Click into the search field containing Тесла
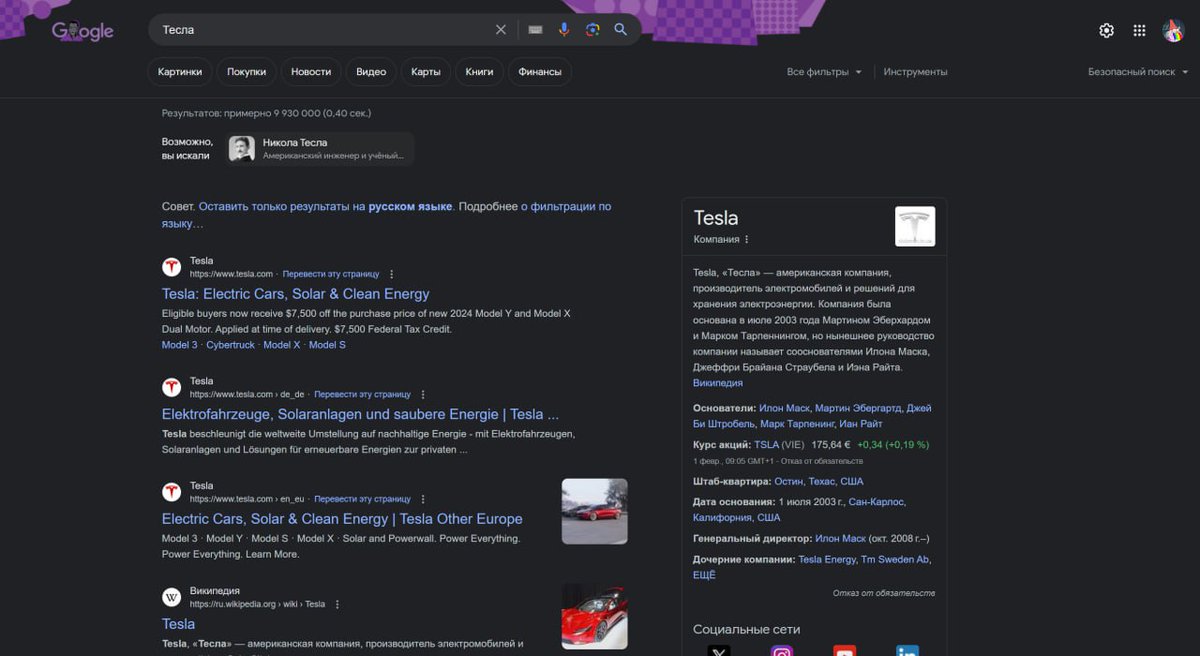 pos(320,30)
